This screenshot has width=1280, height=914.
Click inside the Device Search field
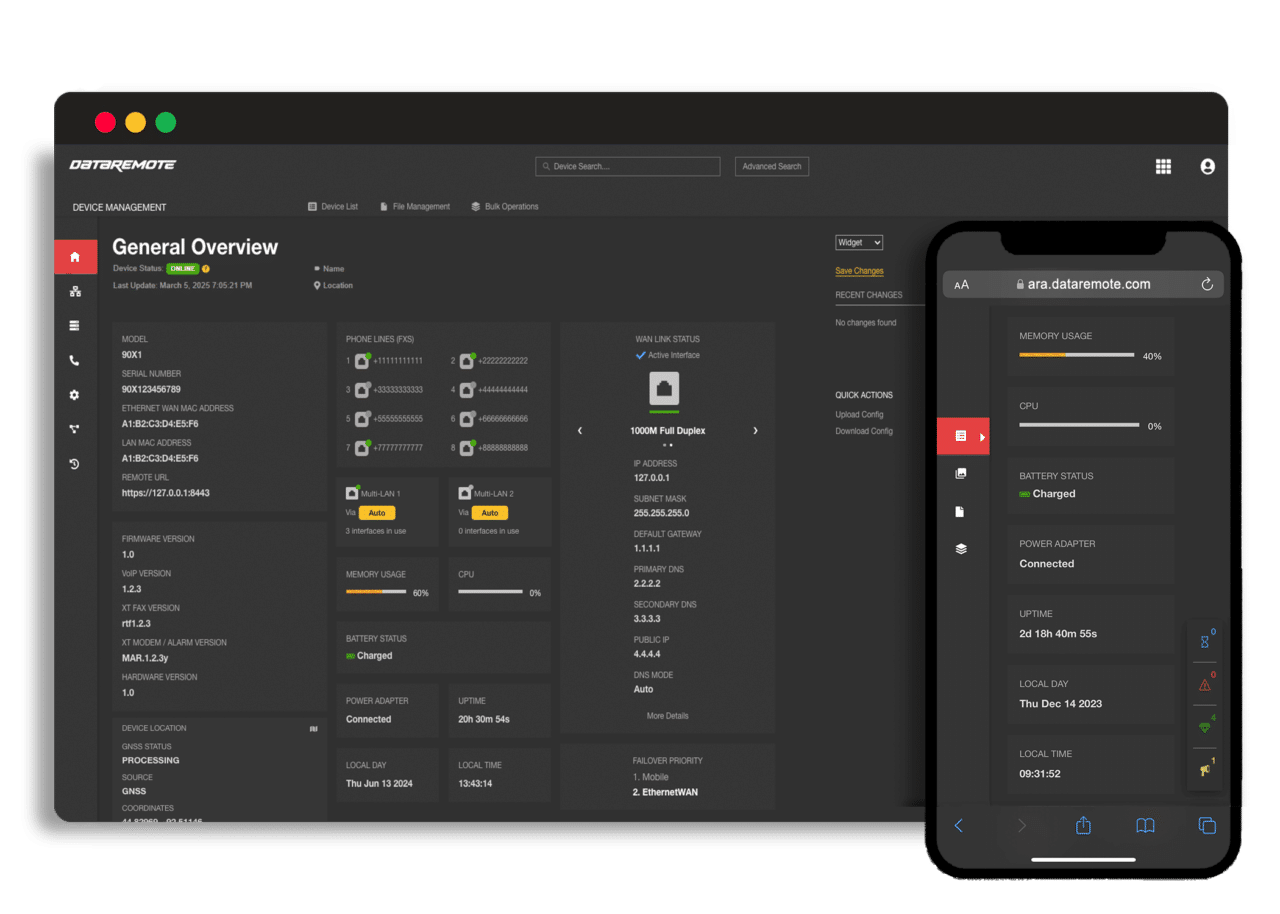[x=632, y=167]
